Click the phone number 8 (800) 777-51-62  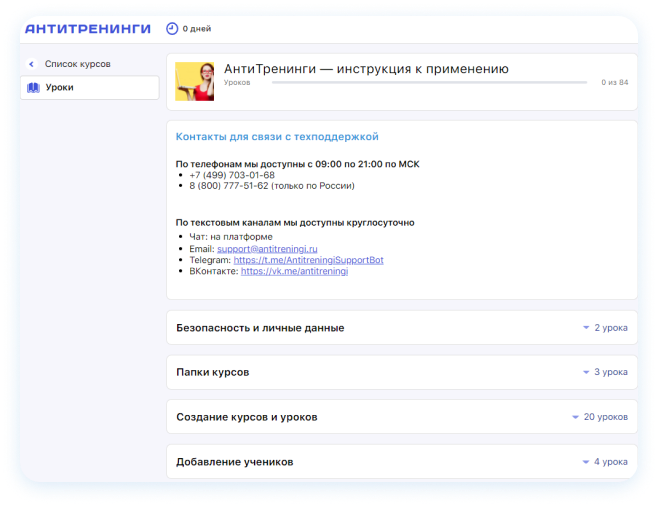[229, 185]
